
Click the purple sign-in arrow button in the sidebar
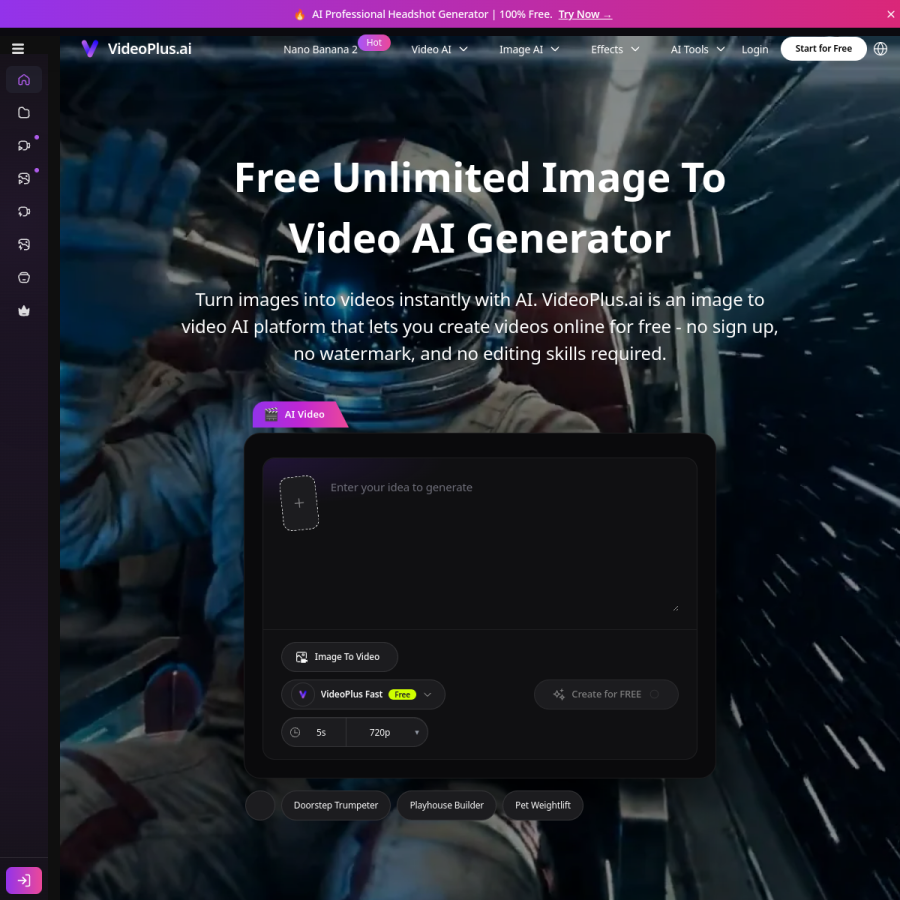point(24,880)
